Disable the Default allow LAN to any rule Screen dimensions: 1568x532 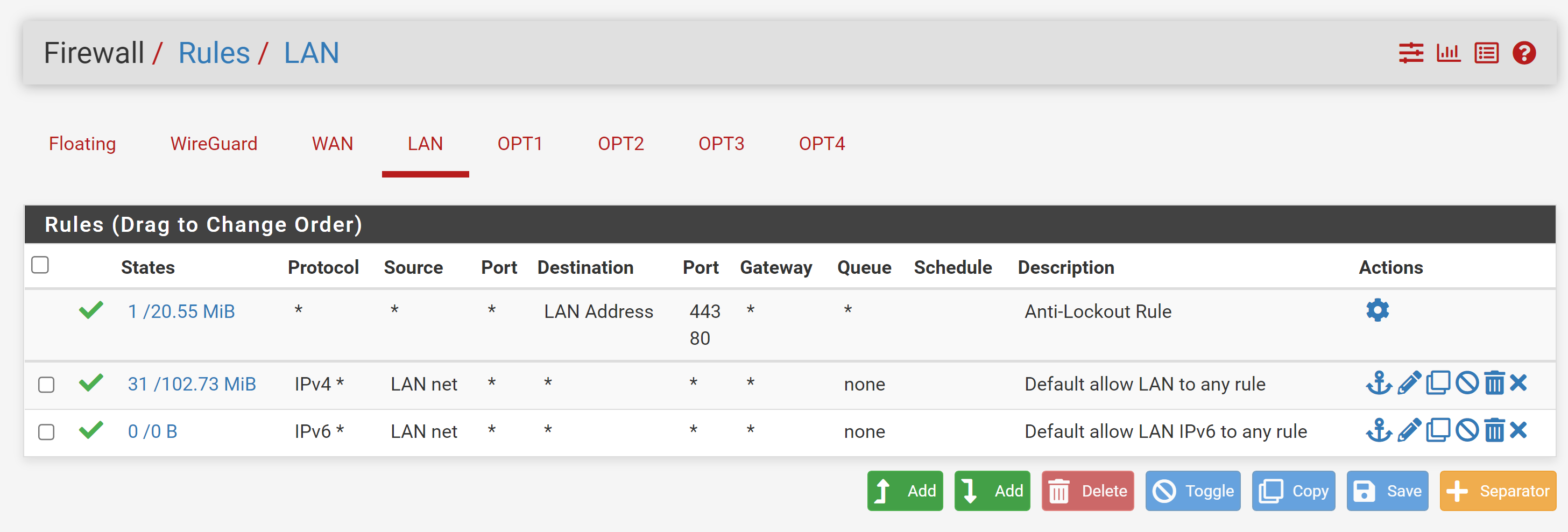1467,383
